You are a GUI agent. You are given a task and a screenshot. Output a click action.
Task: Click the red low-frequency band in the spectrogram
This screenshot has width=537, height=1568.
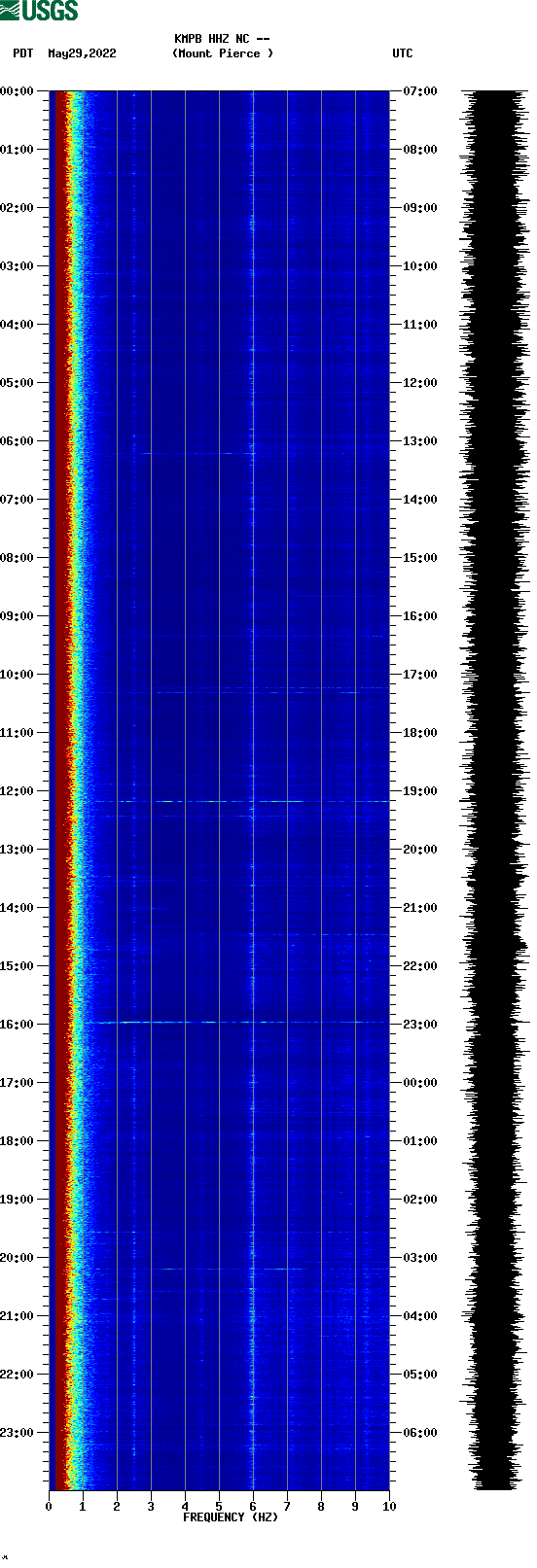click(59, 790)
